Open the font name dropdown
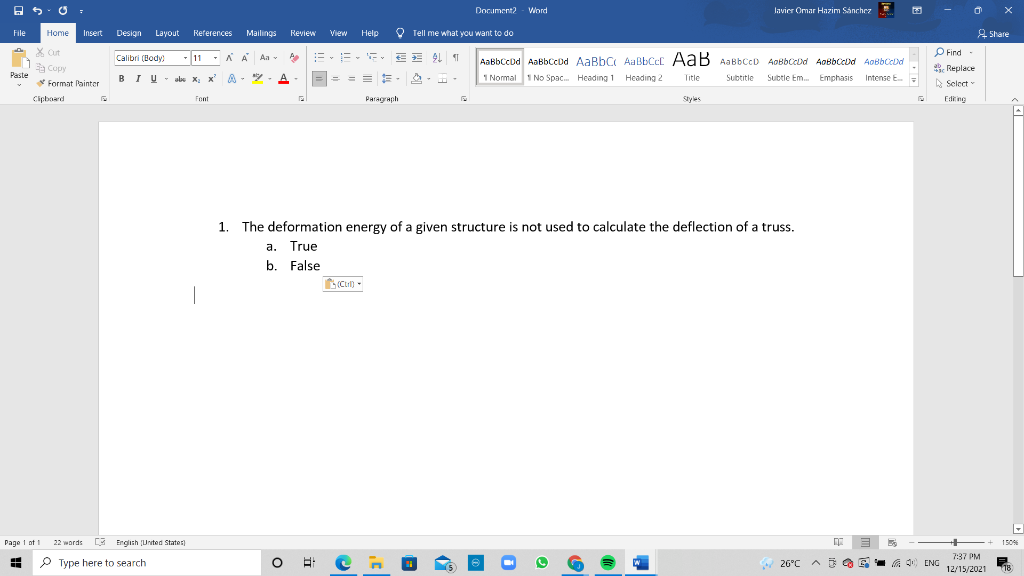This screenshot has height=576, width=1024. pyautogui.click(x=184, y=58)
